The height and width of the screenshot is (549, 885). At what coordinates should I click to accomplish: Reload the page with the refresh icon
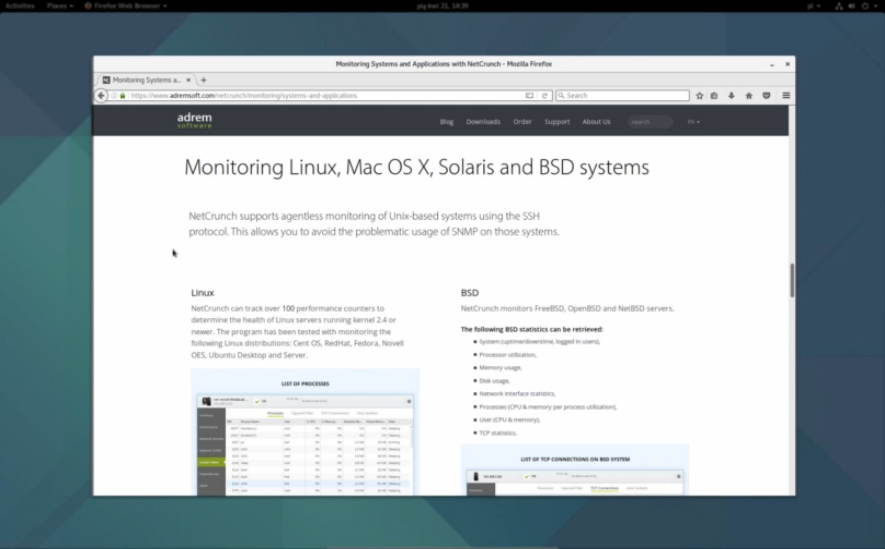(545, 95)
